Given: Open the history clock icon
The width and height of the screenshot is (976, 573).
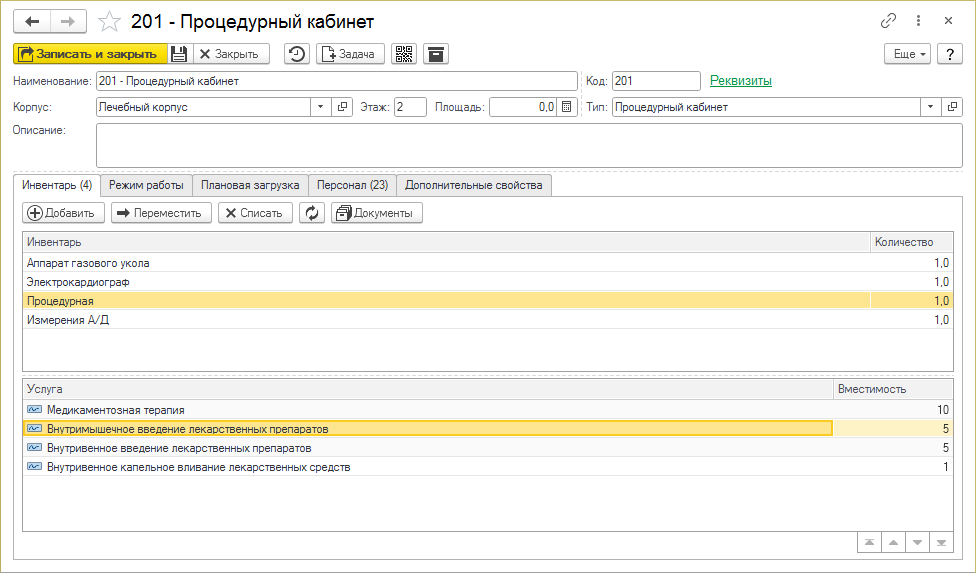Looking at the screenshot, I should 297,54.
